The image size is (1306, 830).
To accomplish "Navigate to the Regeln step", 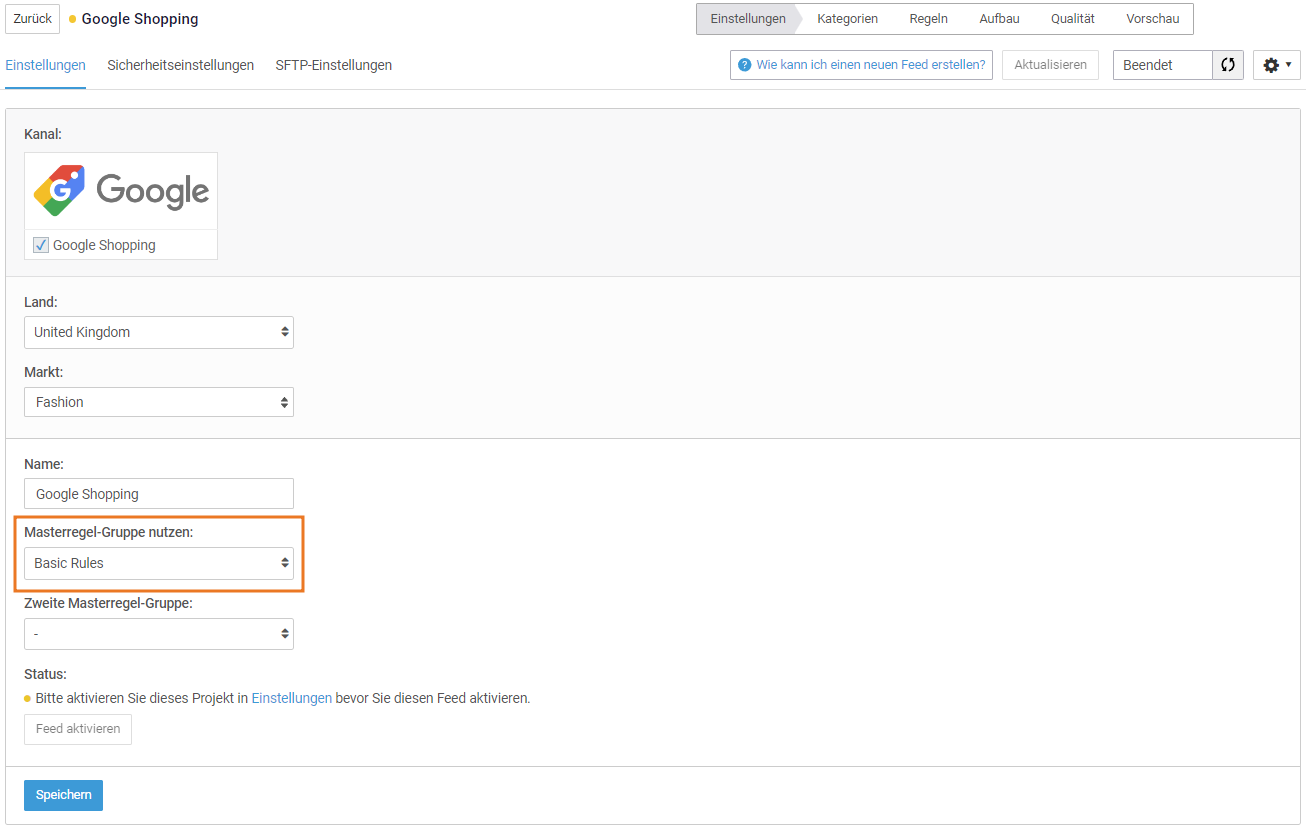I will (x=928, y=19).
